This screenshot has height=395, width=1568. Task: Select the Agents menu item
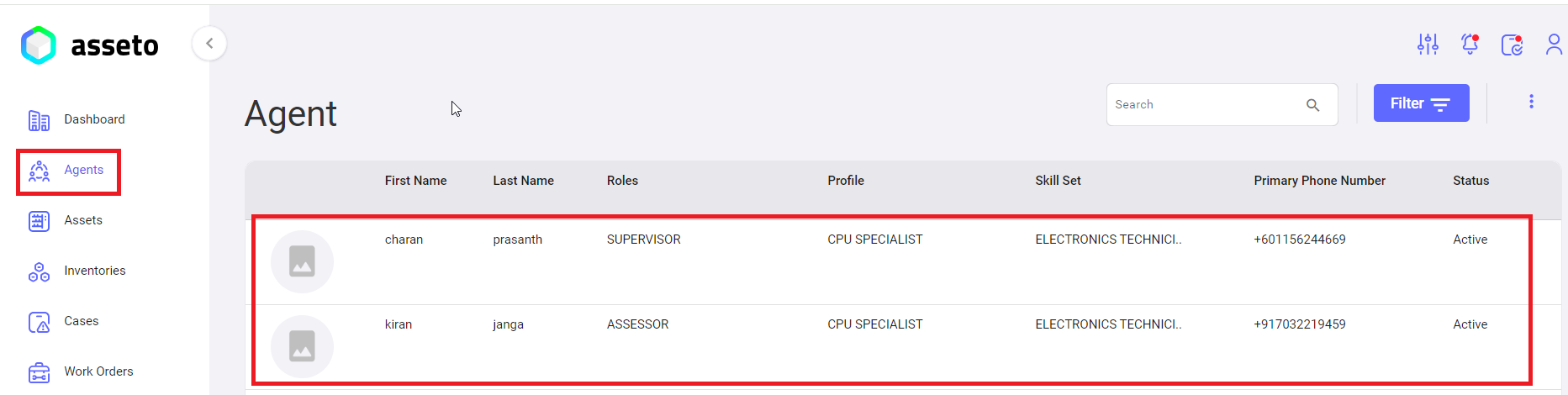(68, 171)
